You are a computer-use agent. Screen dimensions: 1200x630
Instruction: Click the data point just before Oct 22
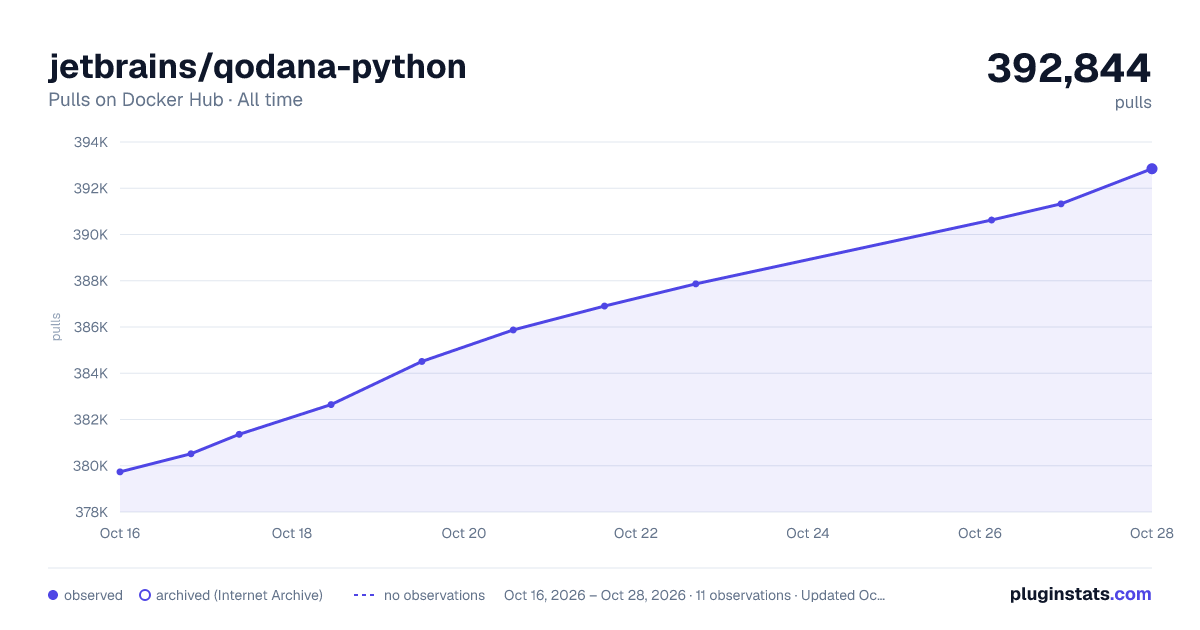[x=605, y=306]
